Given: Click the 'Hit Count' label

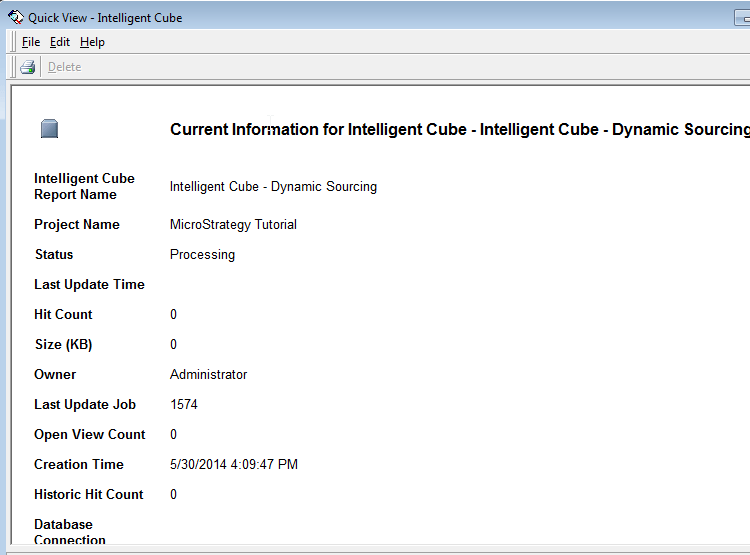Looking at the screenshot, I should [x=63, y=315].
